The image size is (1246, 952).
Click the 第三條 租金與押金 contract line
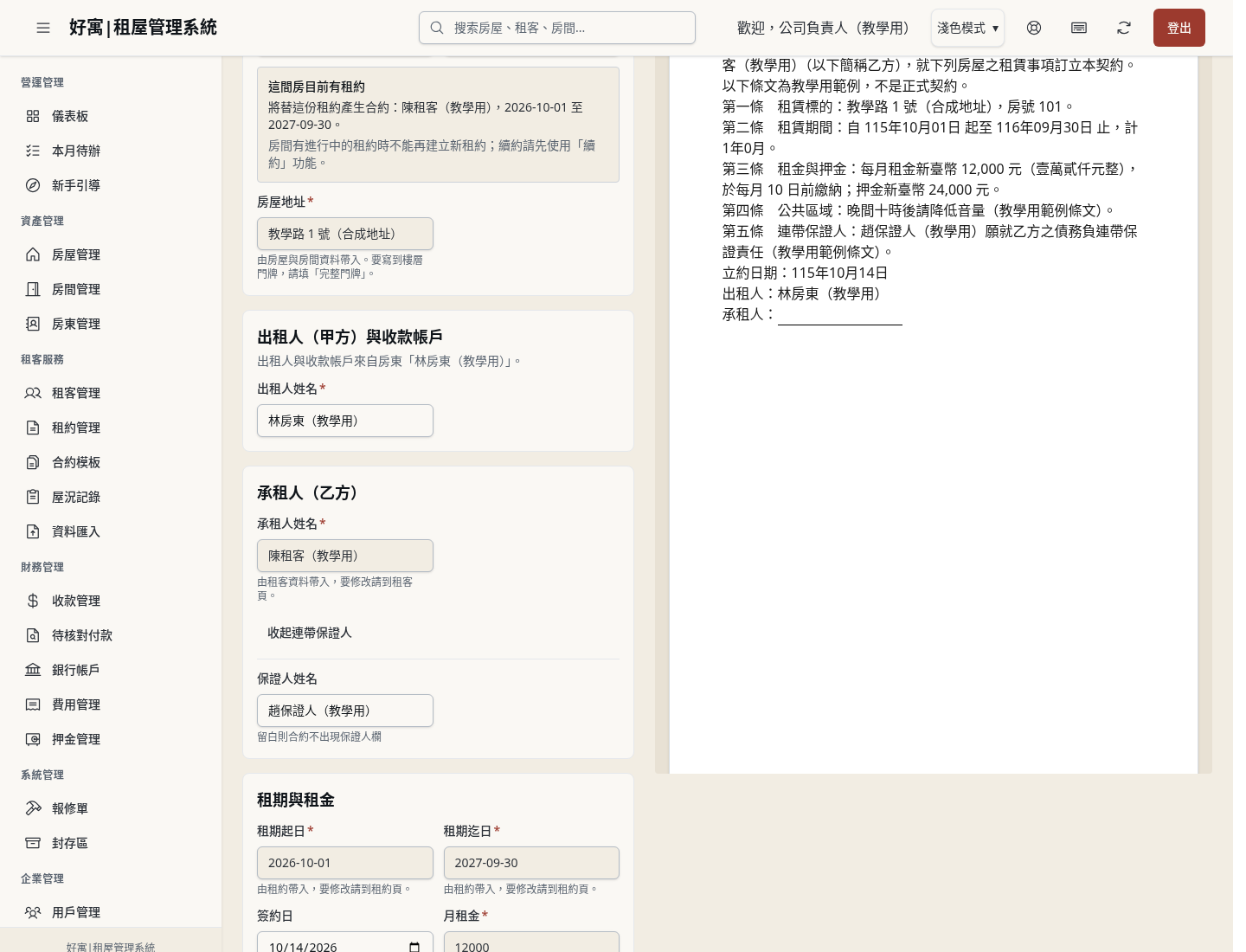pos(931,179)
